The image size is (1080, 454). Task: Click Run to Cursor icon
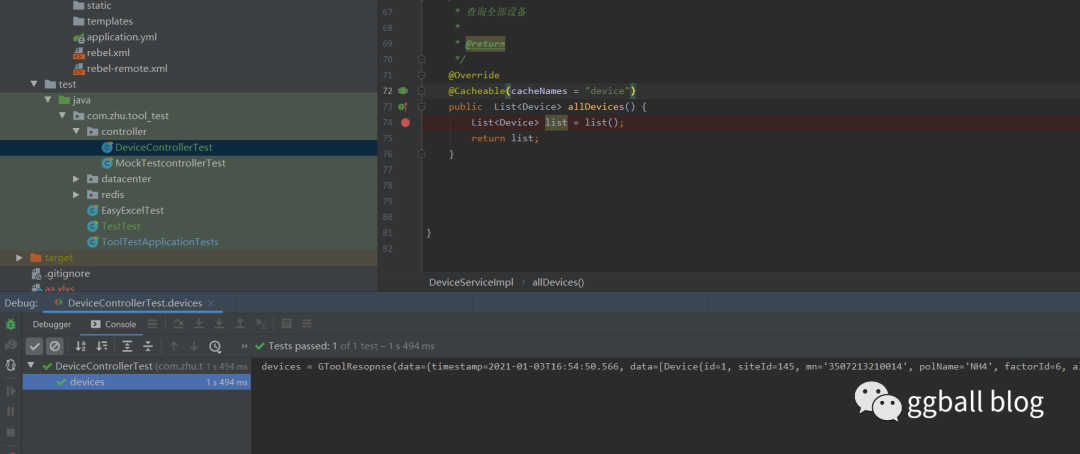(x=260, y=324)
